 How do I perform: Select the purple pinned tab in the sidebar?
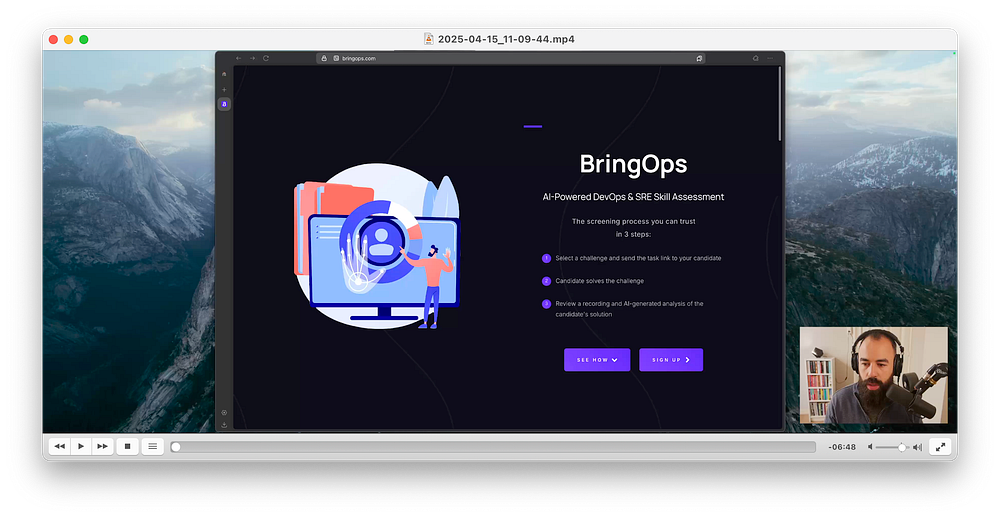coord(224,104)
